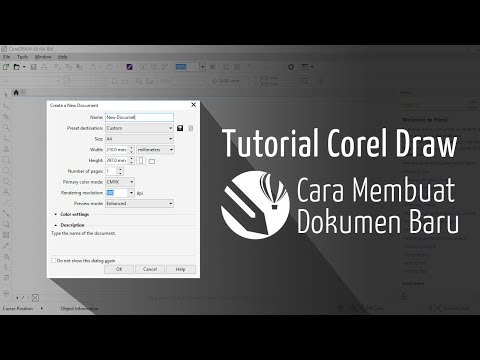Click the Width stepper arrows
480x360 pixels.
click(131, 150)
